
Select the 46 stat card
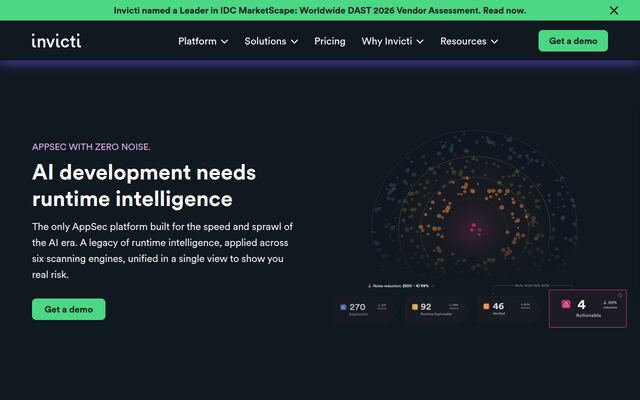tap(507, 309)
